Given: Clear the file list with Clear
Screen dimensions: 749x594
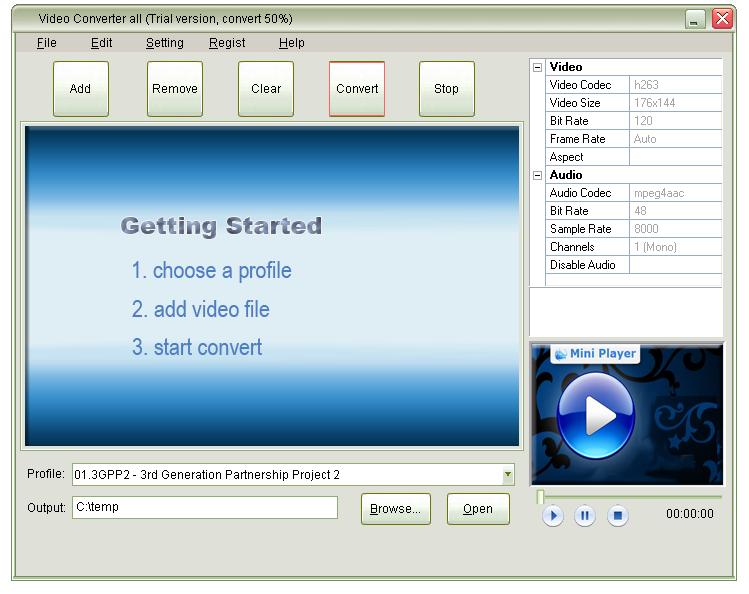Looking at the screenshot, I should (x=266, y=89).
